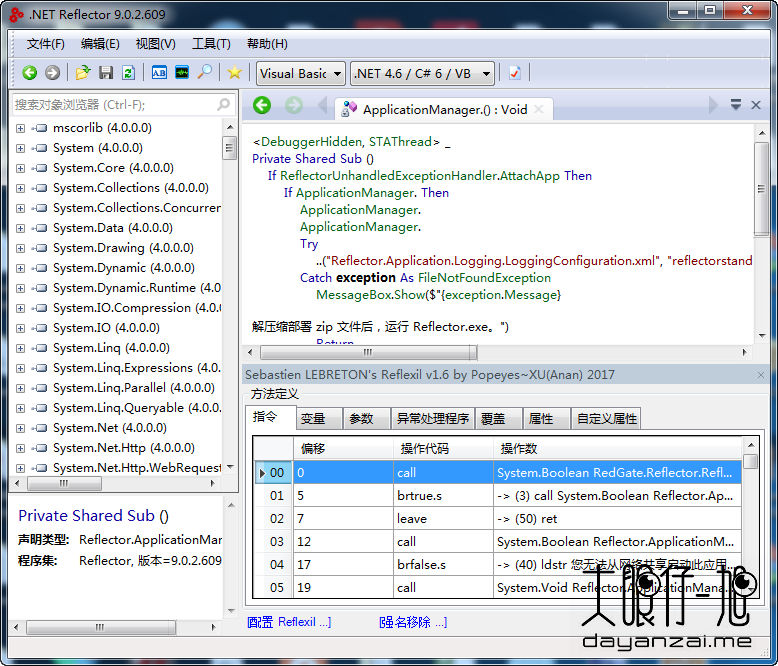Image resolution: width=778 pixels, height=666 pixels.
Task: Click faded forward arrow in code tab bar
Action: (294, 105)
